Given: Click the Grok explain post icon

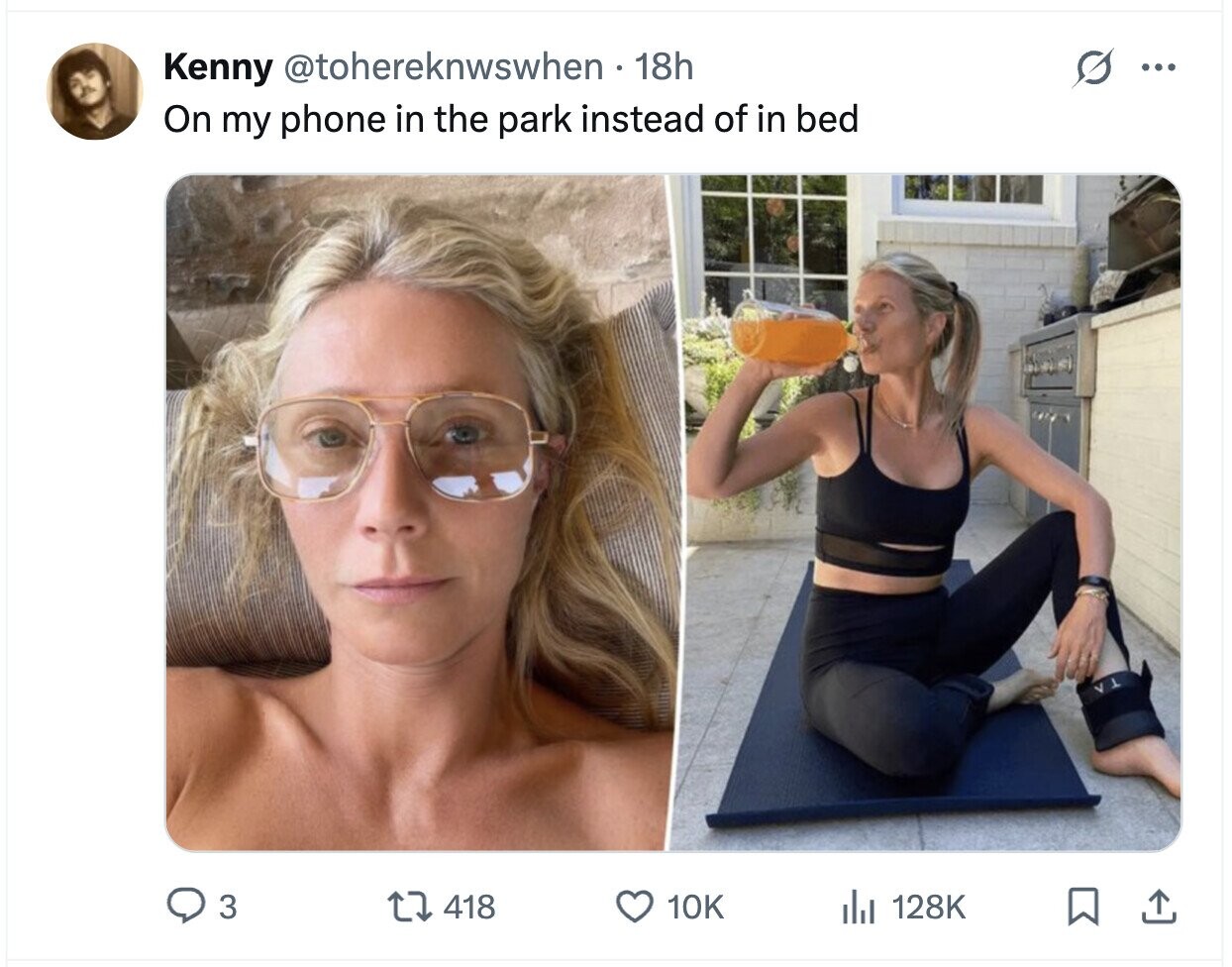Looking at the screenshot, I should pyautogui.click(x=1091, y=69).
